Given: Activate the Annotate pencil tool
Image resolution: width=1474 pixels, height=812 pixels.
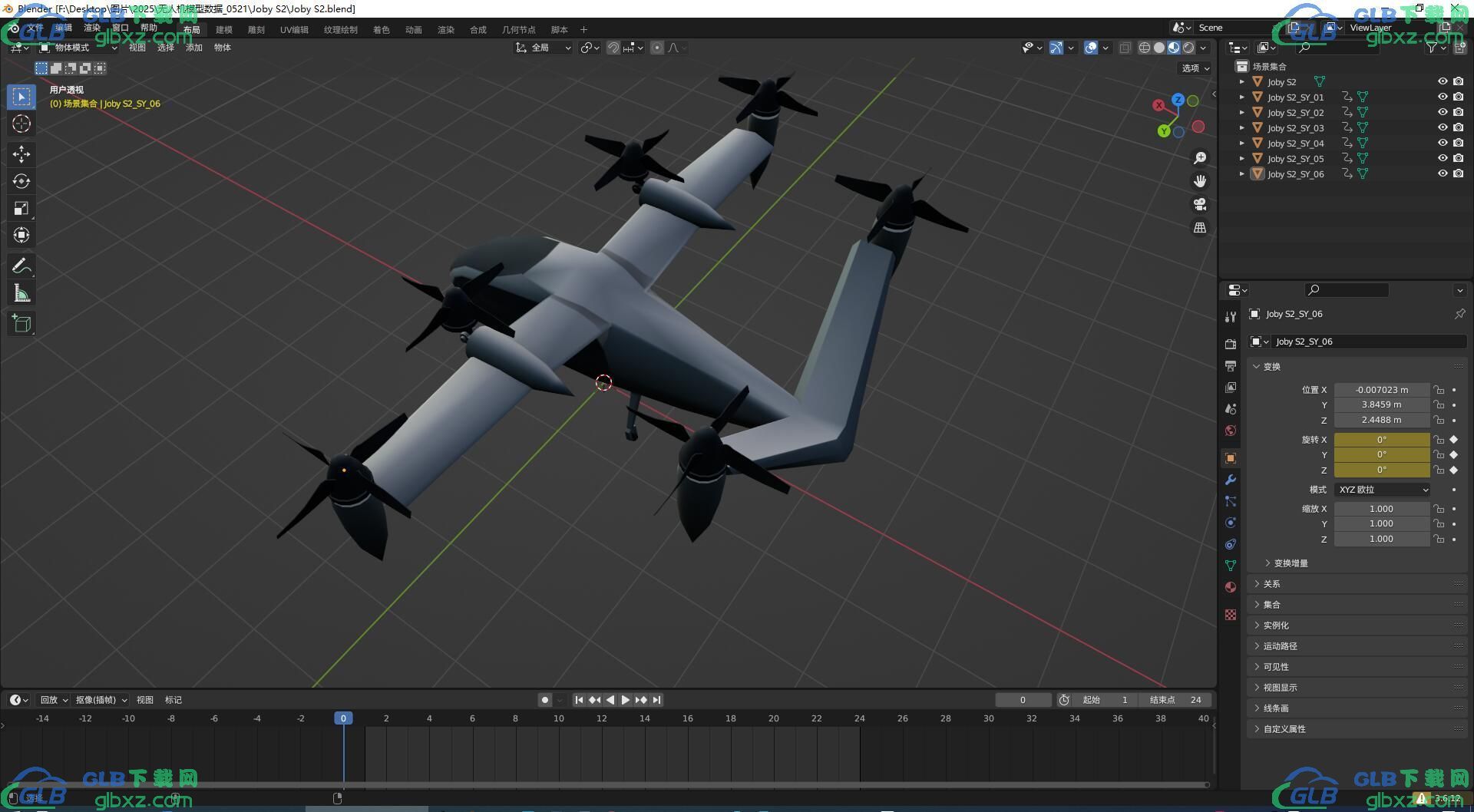Looking at the screenshot, I should (x=21, y=266).
